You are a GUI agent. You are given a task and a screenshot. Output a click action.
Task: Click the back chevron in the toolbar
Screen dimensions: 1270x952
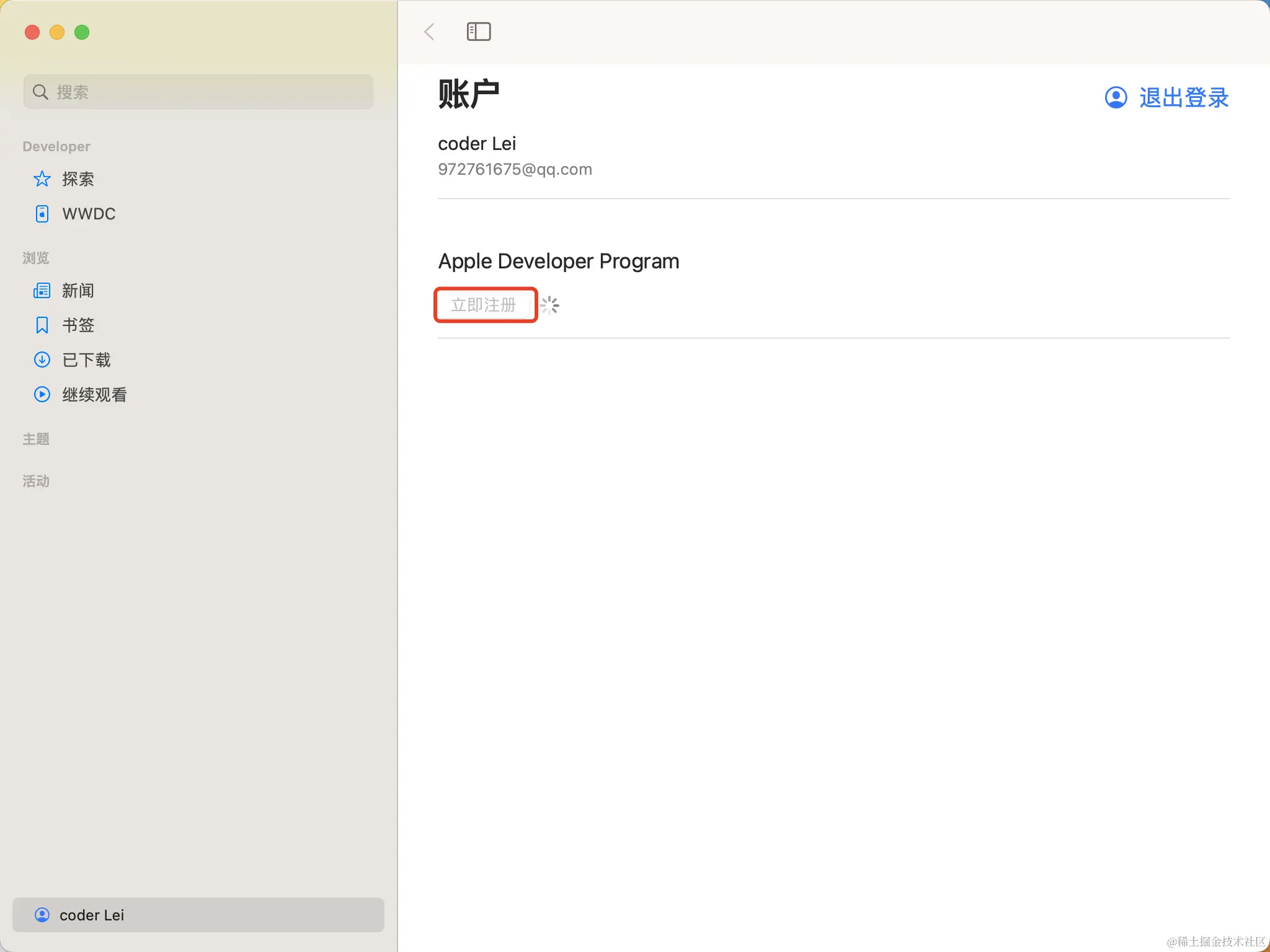[x=429, y=32]
